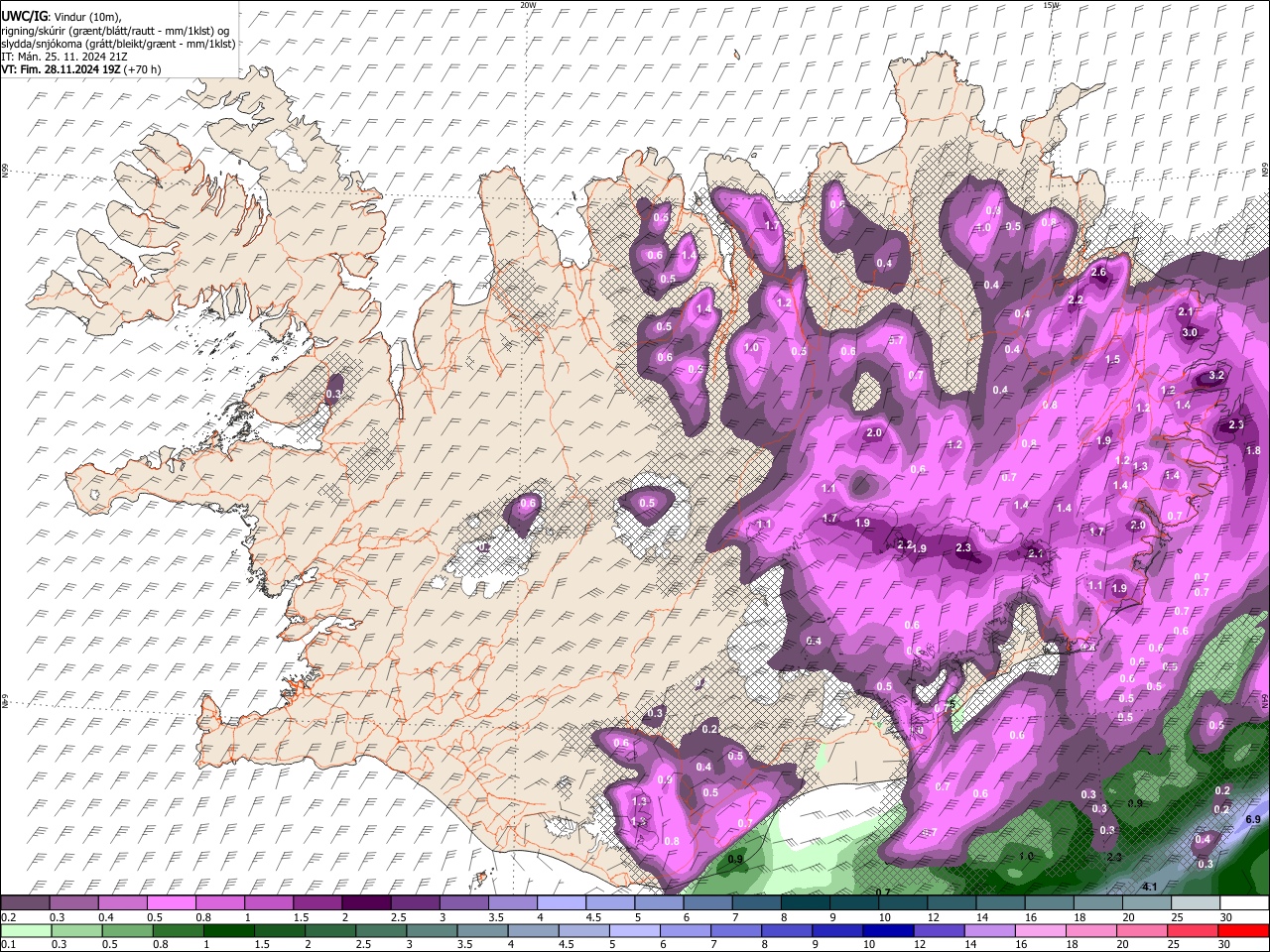Click the '2.5' tick on the snow legend
This screenshot has width=1270, height=952.
[x=398, y=917]
